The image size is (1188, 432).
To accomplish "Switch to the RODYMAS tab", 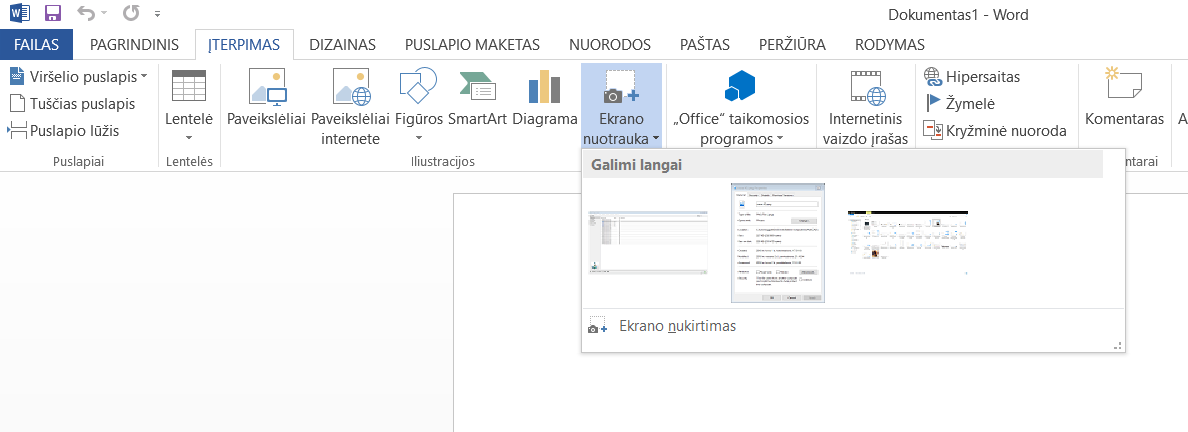I will pos(889,45).
